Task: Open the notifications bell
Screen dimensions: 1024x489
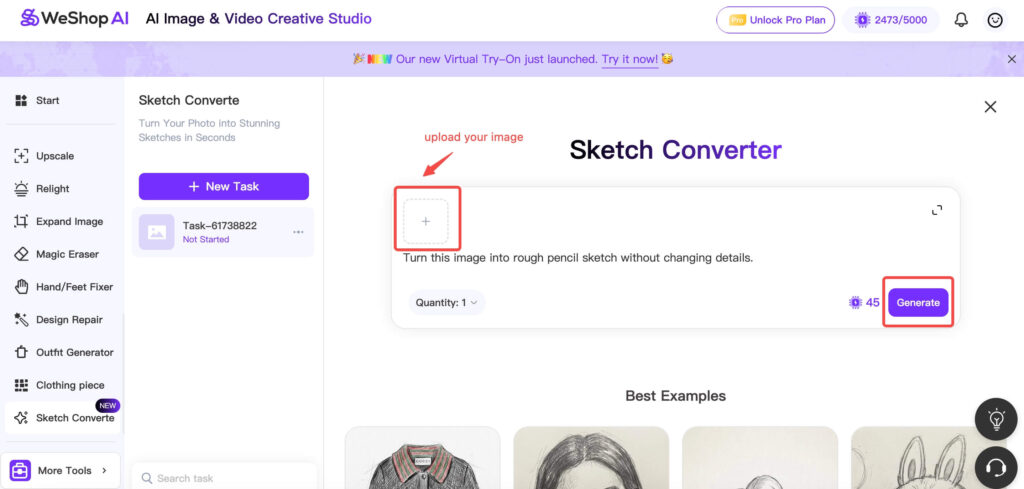Action: click(961, 20)
